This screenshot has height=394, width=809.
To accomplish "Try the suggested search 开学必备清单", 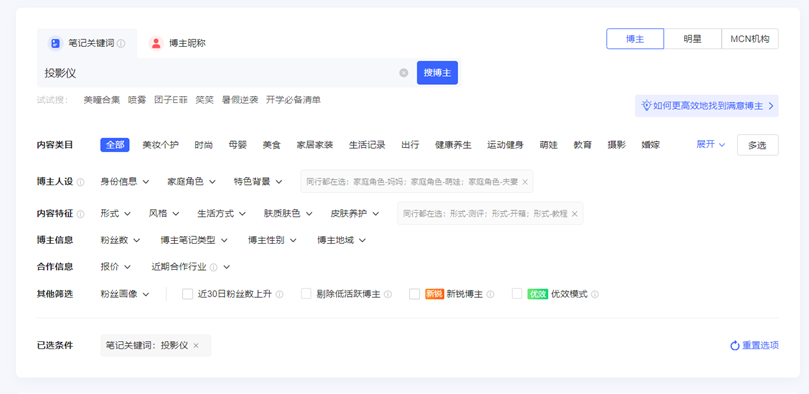I will click(x=293, y=100).
